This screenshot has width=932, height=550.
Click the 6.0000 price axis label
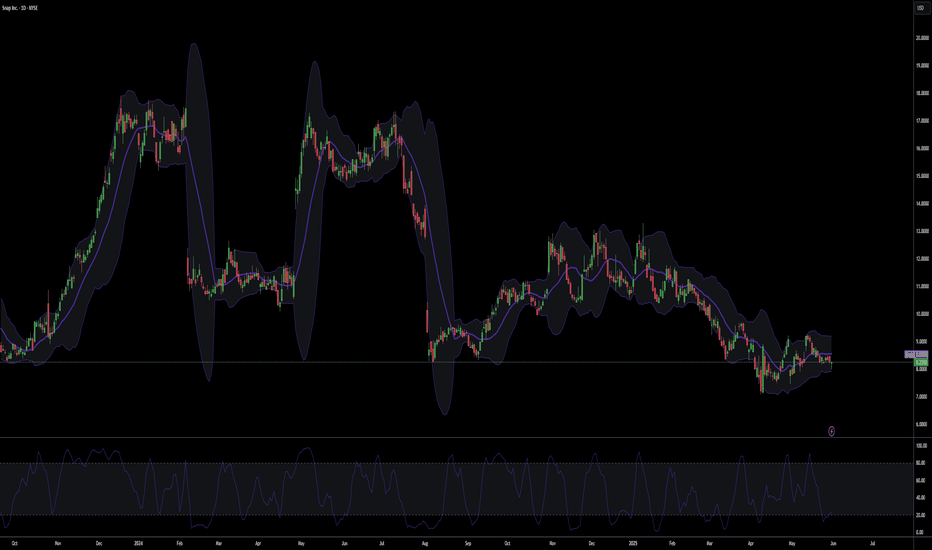tap(922, 425)
